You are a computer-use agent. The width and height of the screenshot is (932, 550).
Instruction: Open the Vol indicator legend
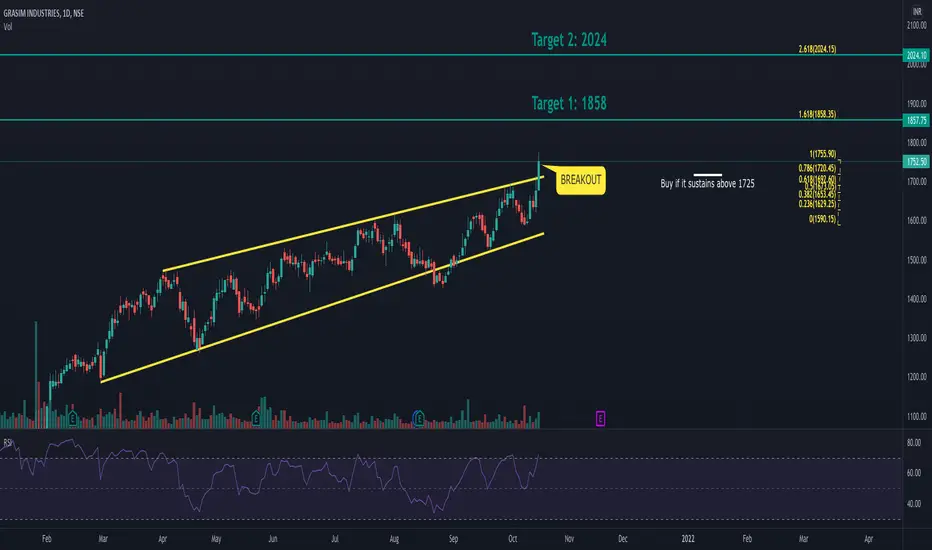pos(8,27)
